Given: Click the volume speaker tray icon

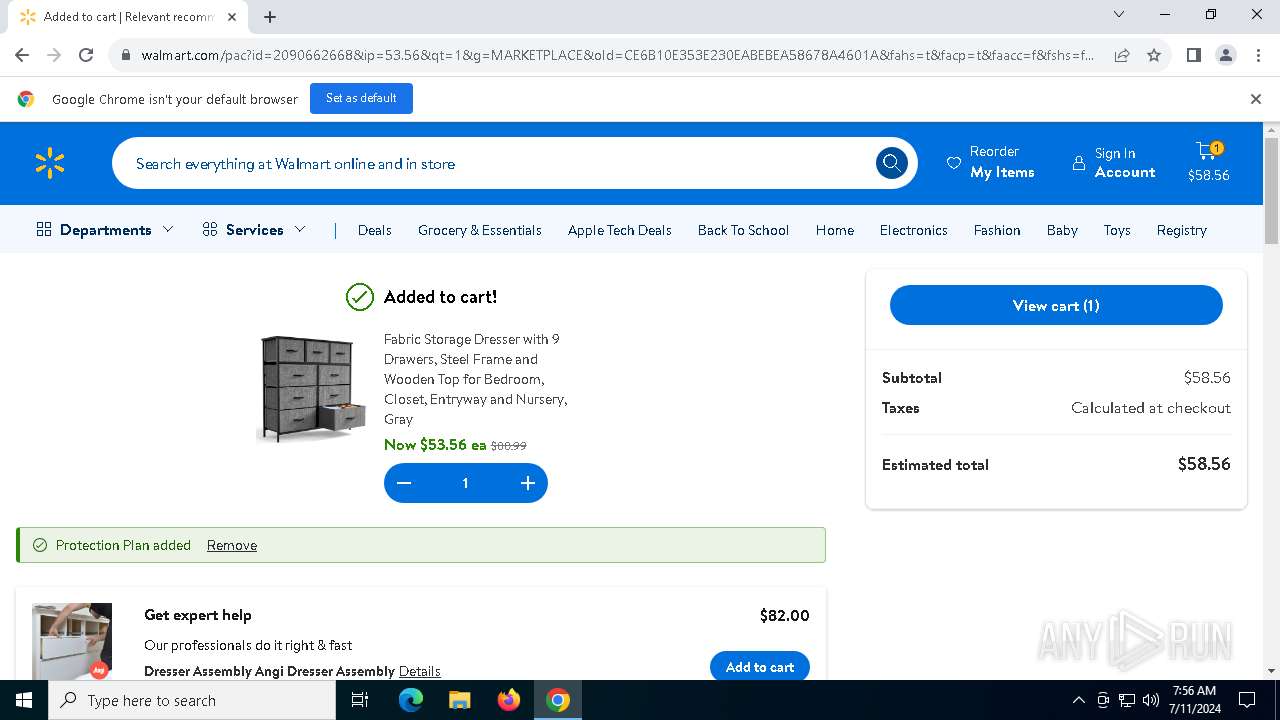Looking at the screenshot, I should click(x=1151, y=700).
